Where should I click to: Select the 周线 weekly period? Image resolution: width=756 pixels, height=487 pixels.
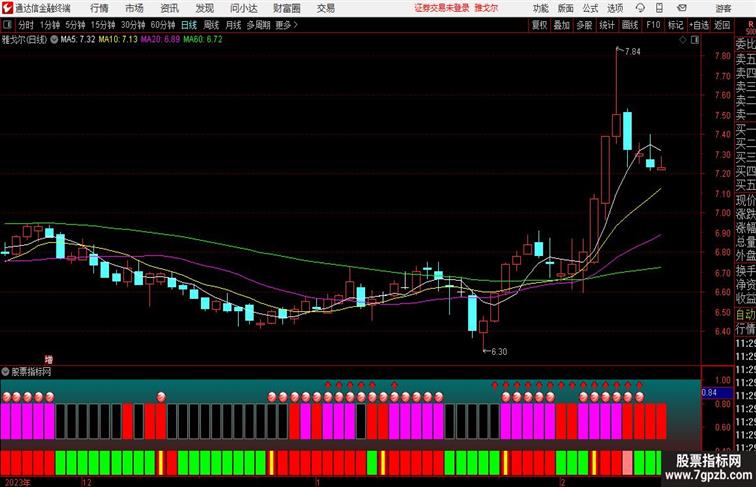point(211,25)
